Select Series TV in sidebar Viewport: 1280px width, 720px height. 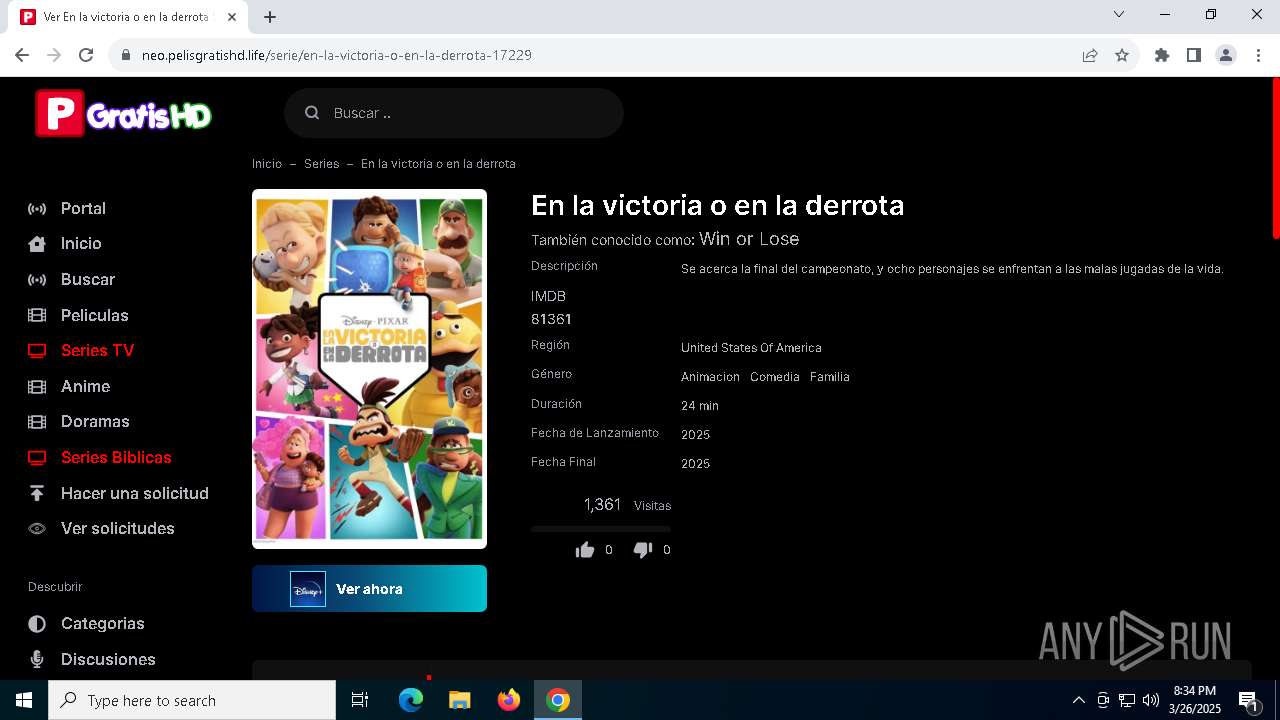click(x=97, y=351)
